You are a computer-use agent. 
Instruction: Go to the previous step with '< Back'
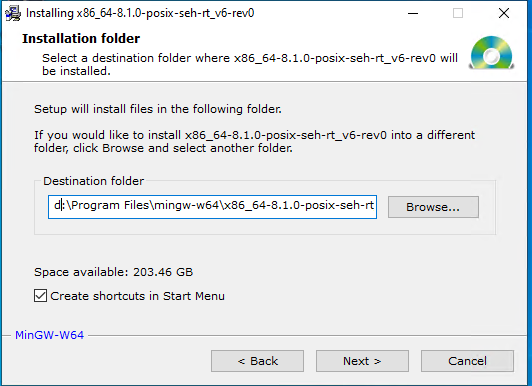(258, 361)
